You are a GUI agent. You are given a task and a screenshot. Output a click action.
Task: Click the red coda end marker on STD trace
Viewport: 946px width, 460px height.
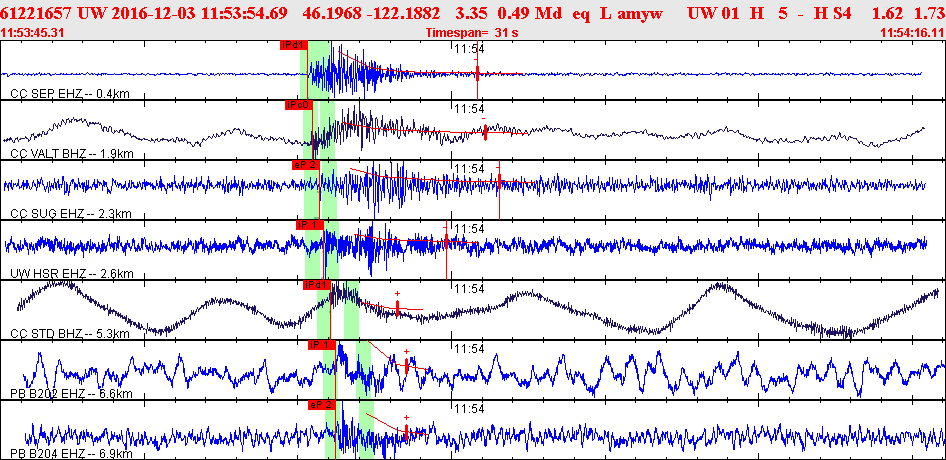[398, 307]
